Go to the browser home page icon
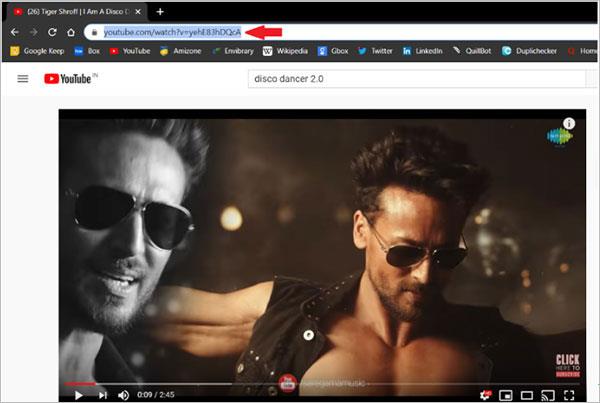The width and height of the screenshot is (600, 403). (x=71, y=32)
